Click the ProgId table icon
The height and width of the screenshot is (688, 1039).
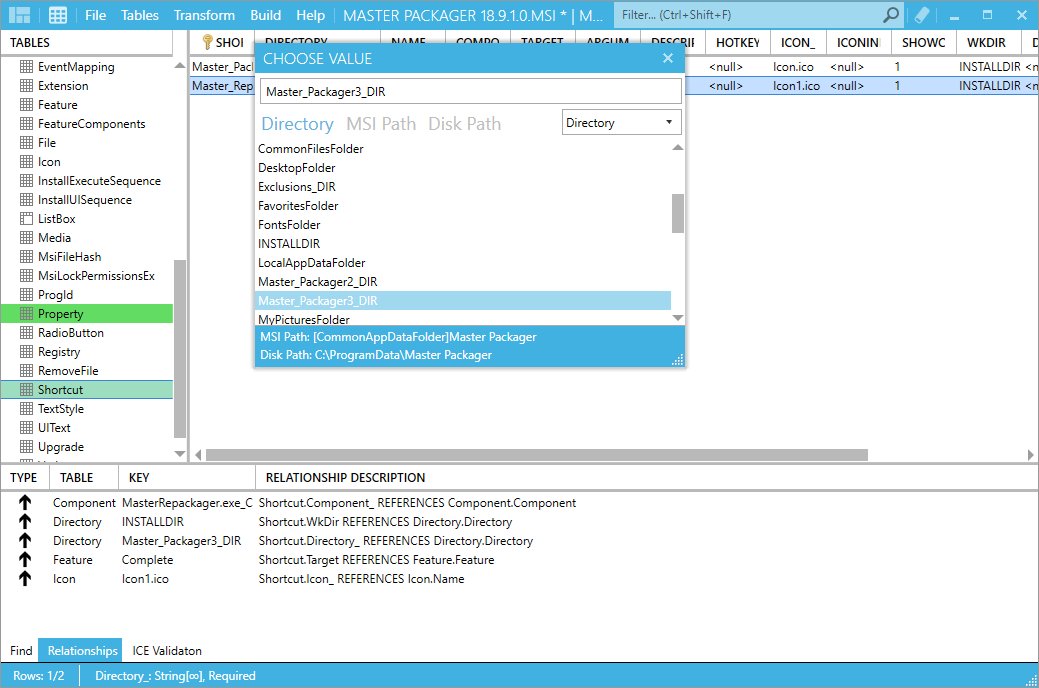[x=27, y=294]
